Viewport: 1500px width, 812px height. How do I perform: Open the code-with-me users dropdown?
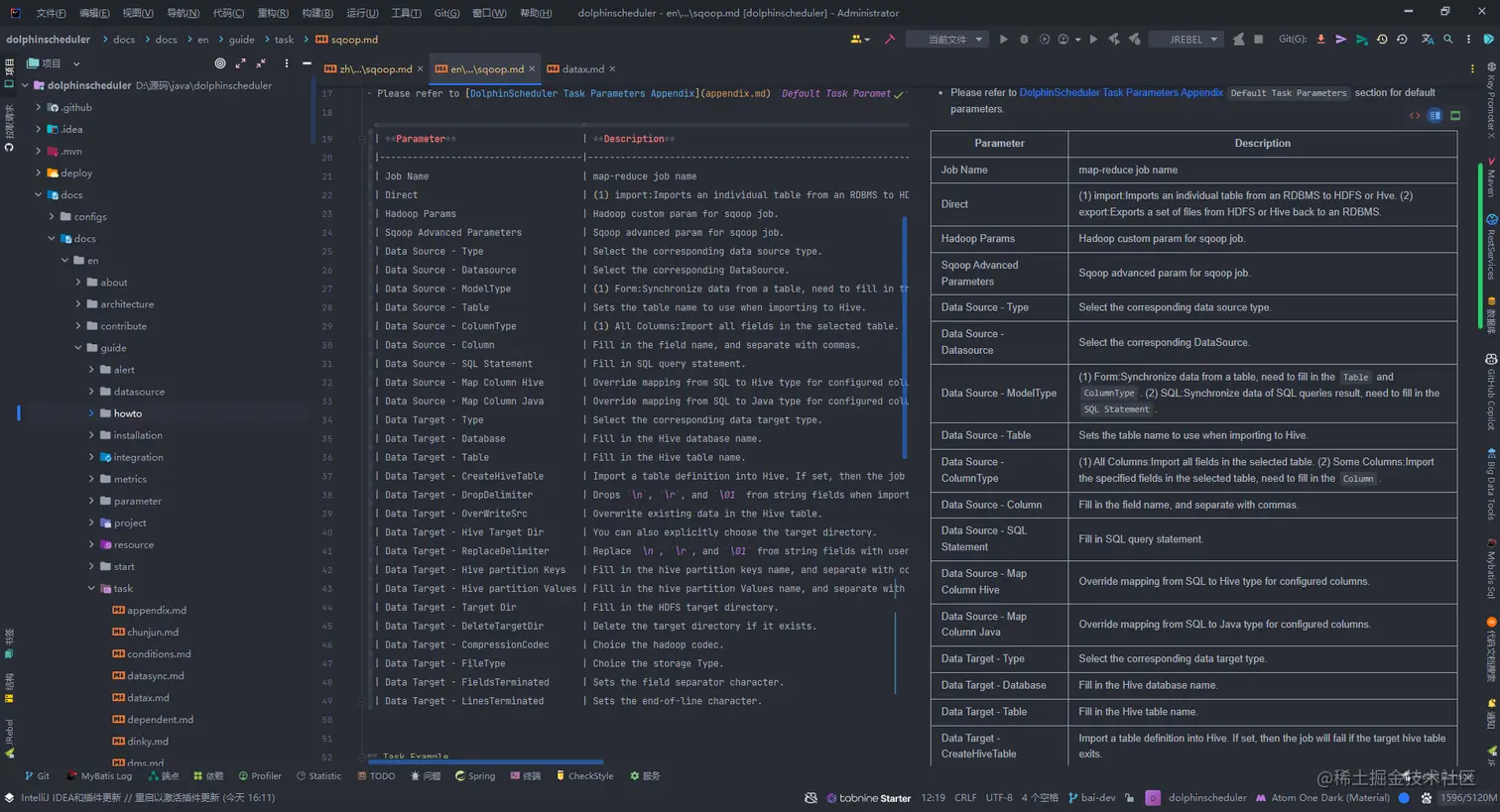pos(859,40)
